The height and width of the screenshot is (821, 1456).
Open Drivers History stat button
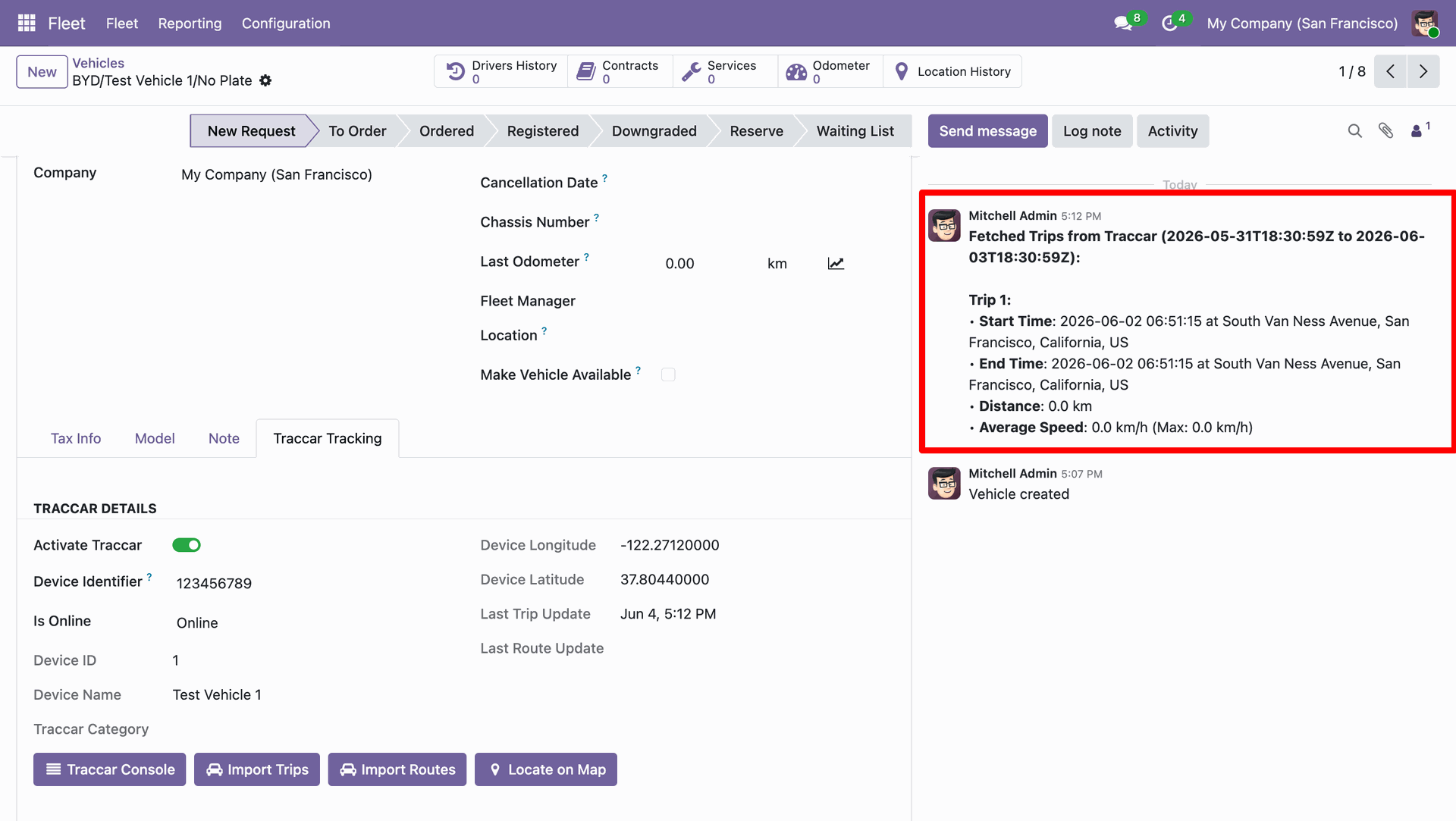[x=501, y=71]
